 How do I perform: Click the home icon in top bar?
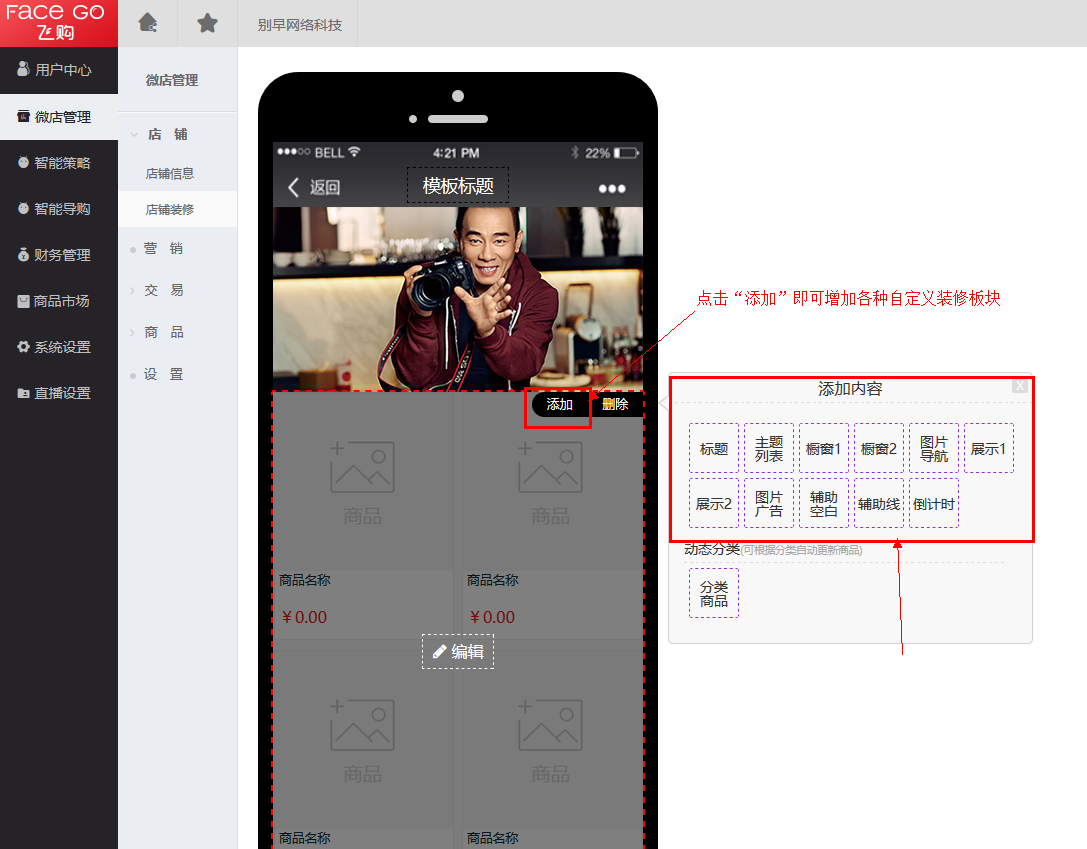click(148, 23)
